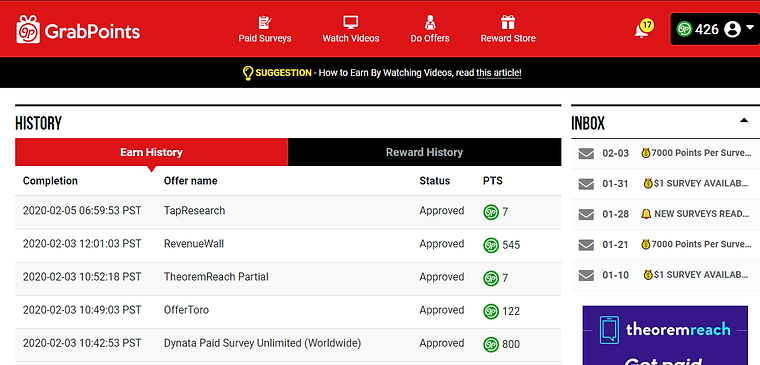
Task: Open 'this article!' link
Action: tap(499, 73)
